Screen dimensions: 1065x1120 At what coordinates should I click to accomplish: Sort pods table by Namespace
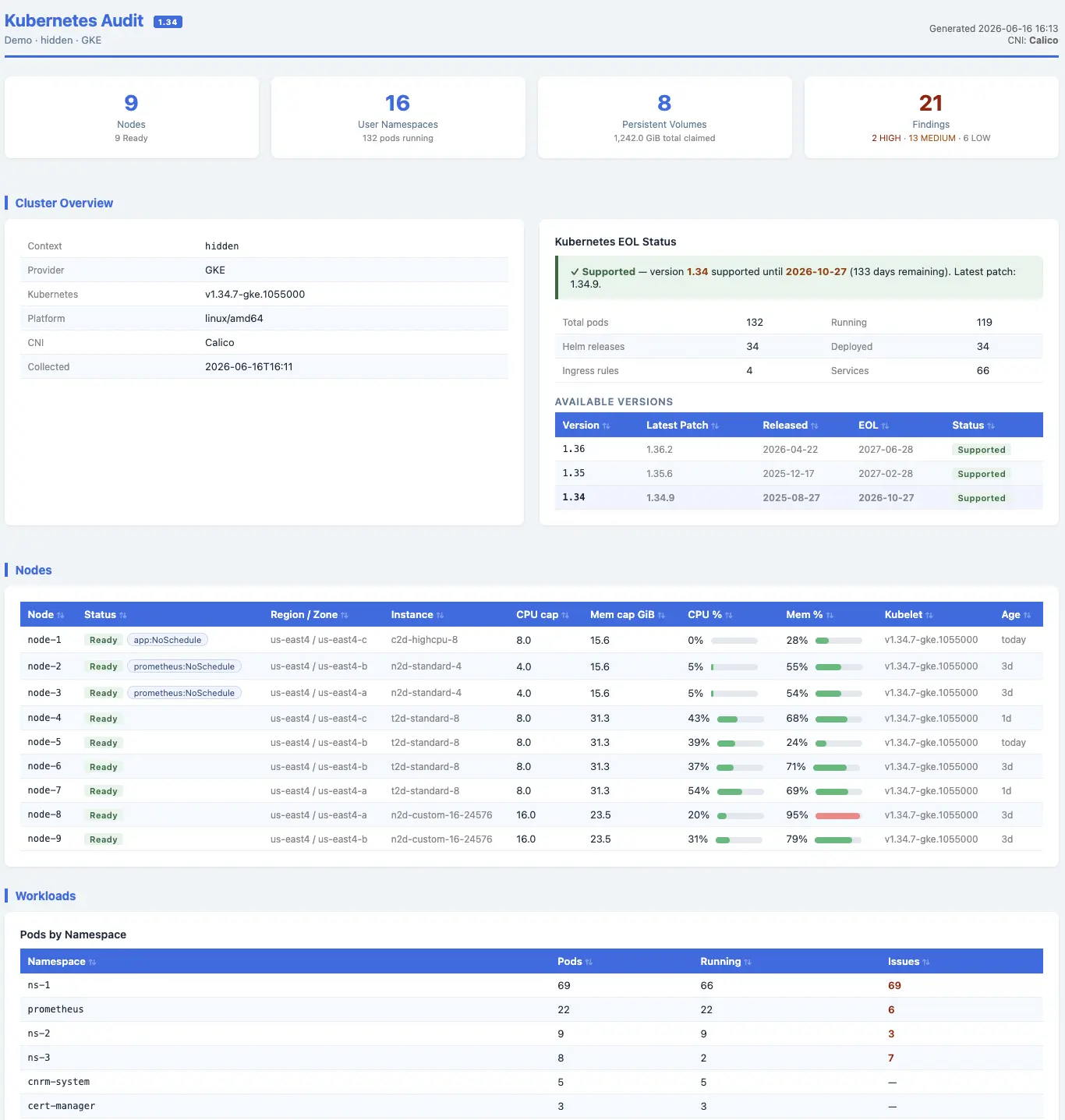[x=62, y=962]
